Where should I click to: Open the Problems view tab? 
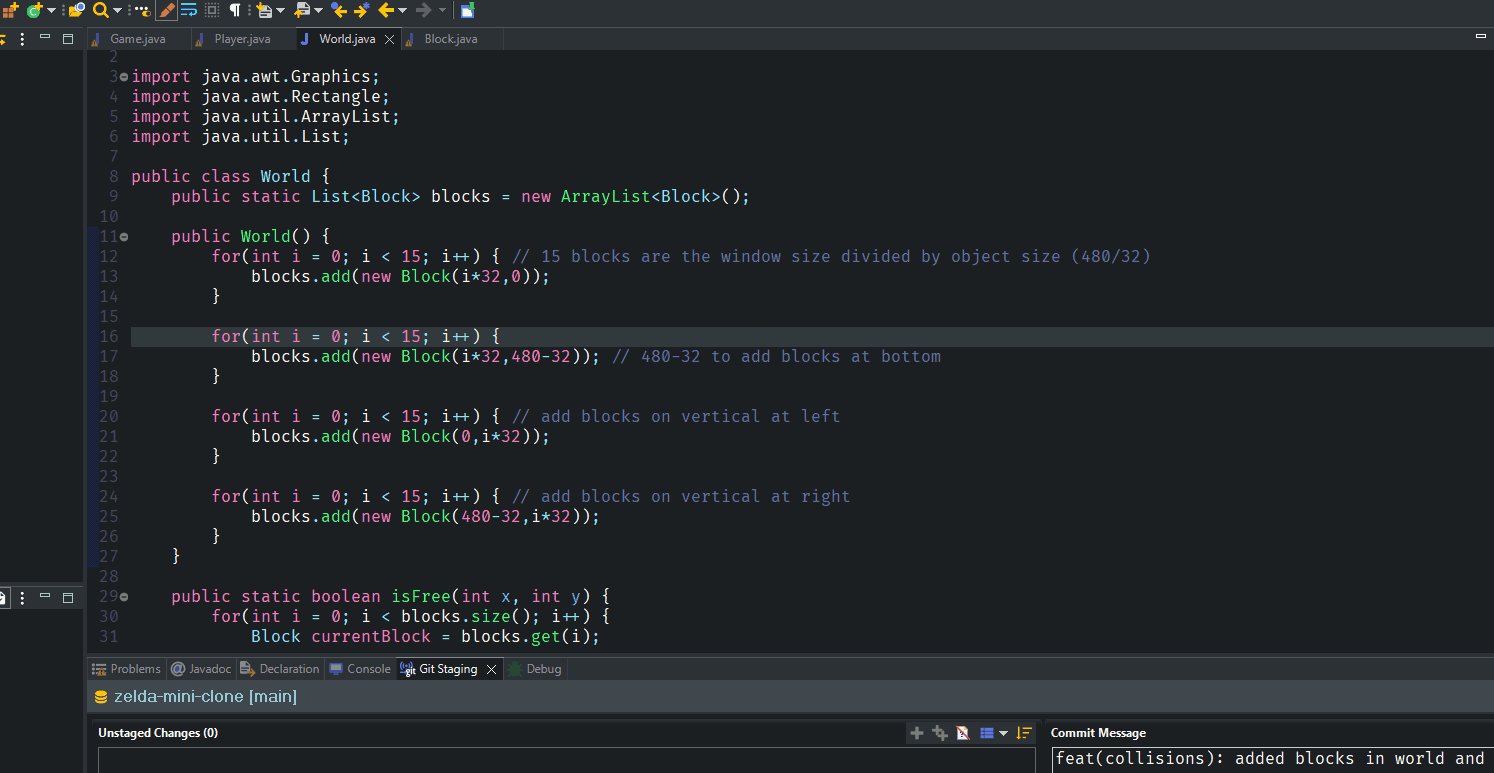126,669
